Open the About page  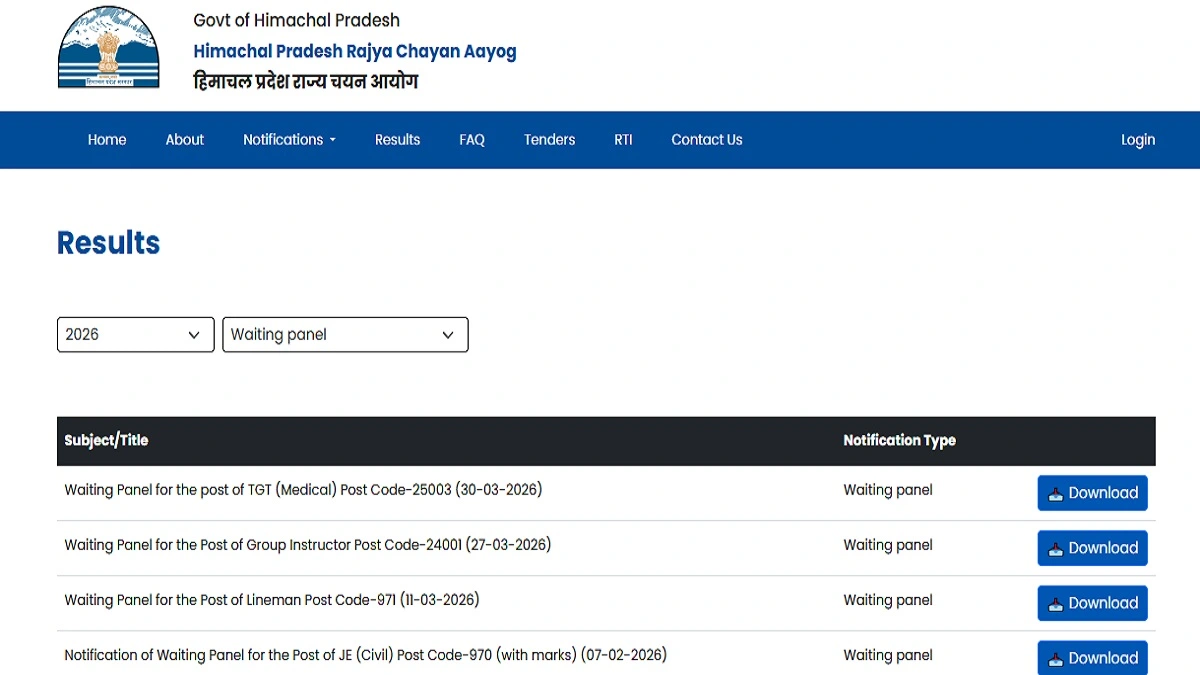tap(184, 139)
